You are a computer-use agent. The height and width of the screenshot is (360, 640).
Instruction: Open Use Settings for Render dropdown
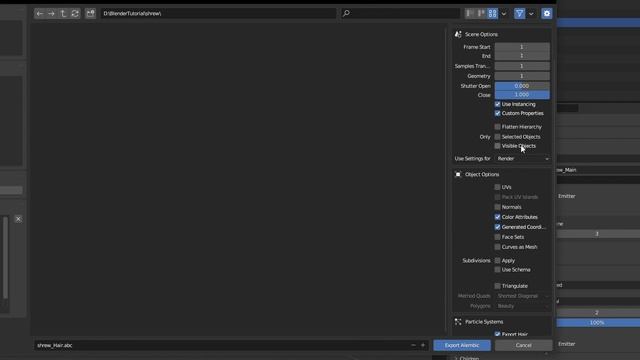[x=522, y=158]
